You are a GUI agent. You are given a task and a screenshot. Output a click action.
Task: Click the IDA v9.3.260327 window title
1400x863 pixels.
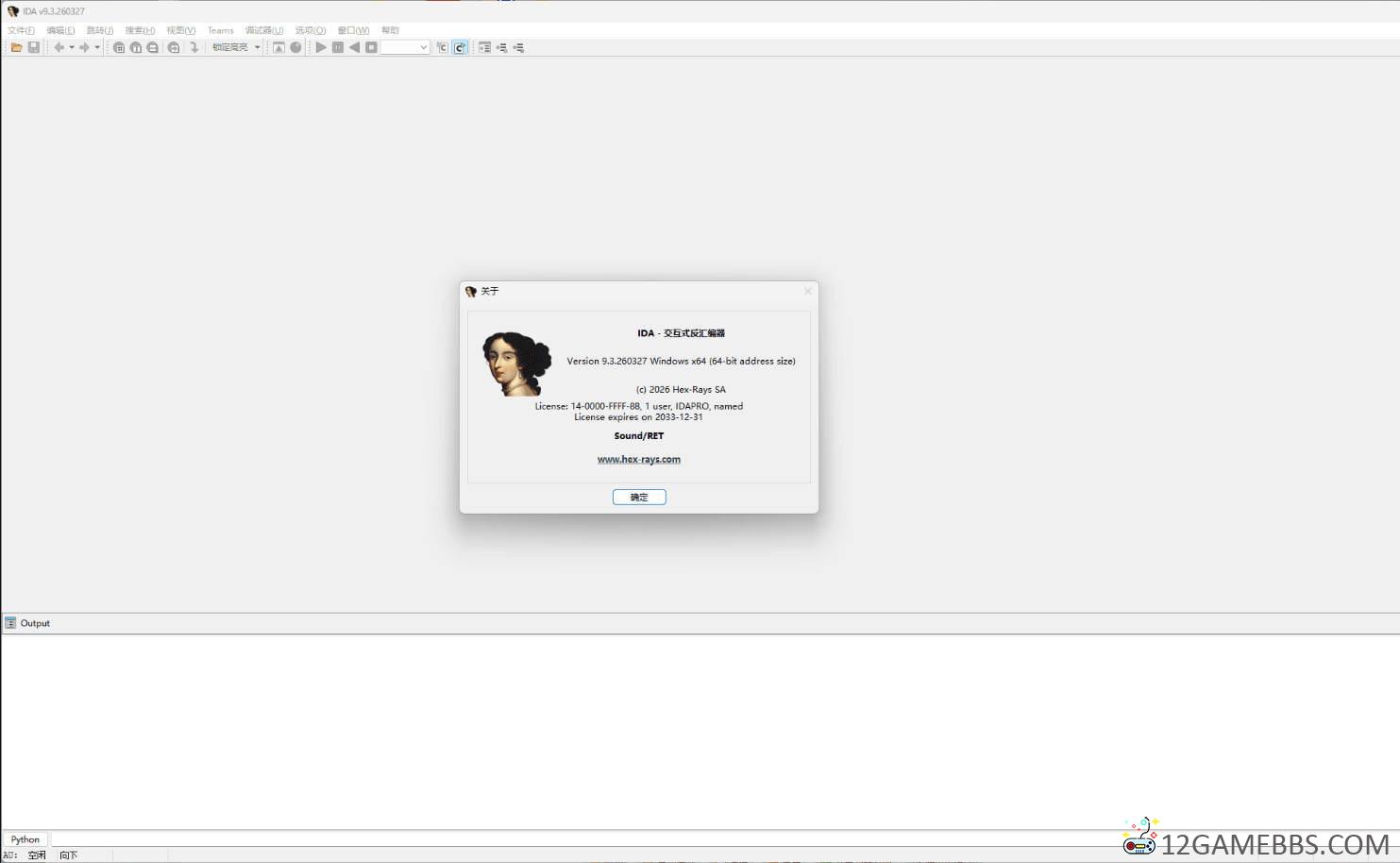[x=54, y=11]
